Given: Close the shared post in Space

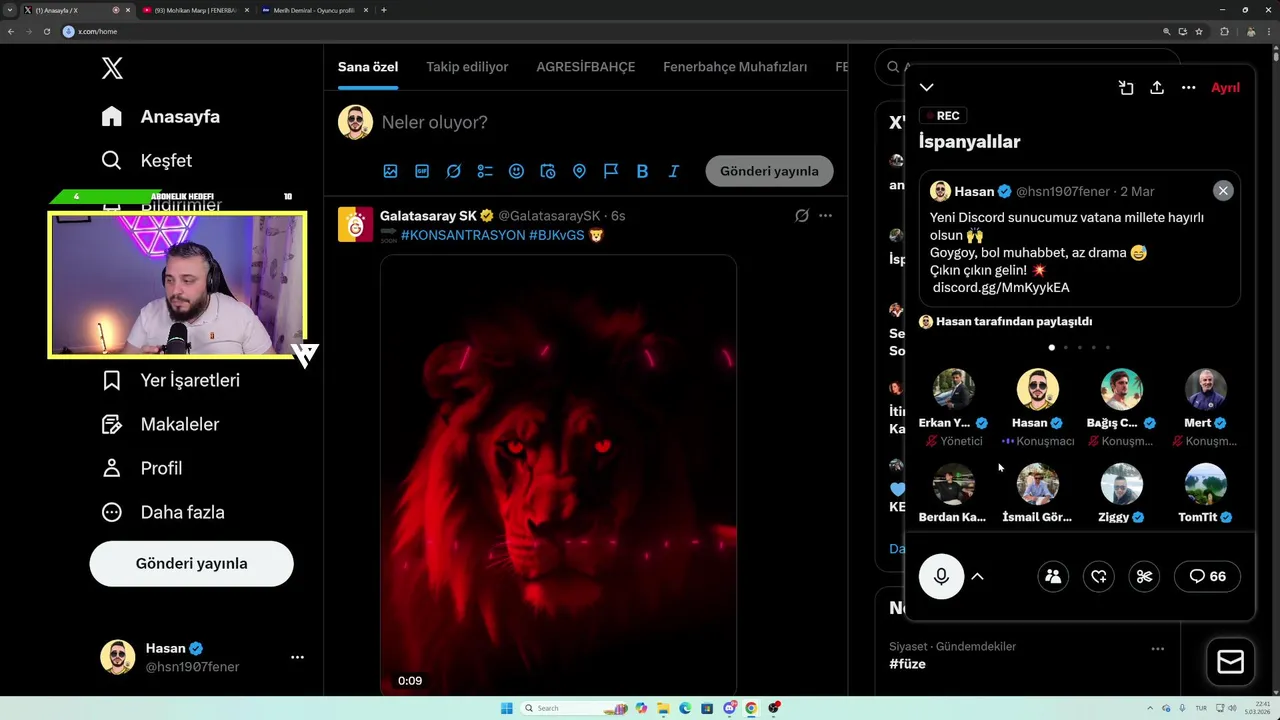Looking at the screenshot, I should [x=1223, y=191].
